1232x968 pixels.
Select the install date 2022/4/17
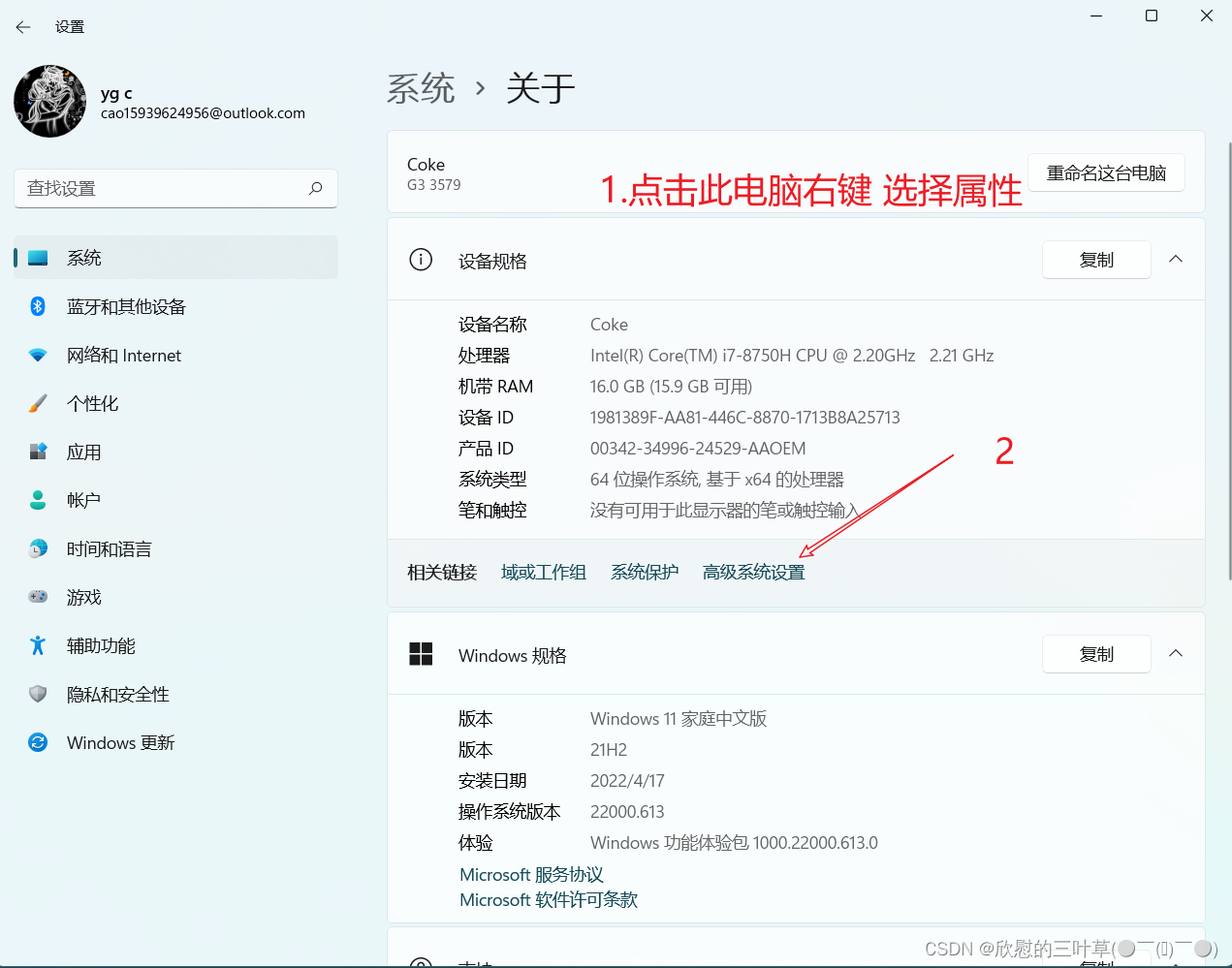627,781
